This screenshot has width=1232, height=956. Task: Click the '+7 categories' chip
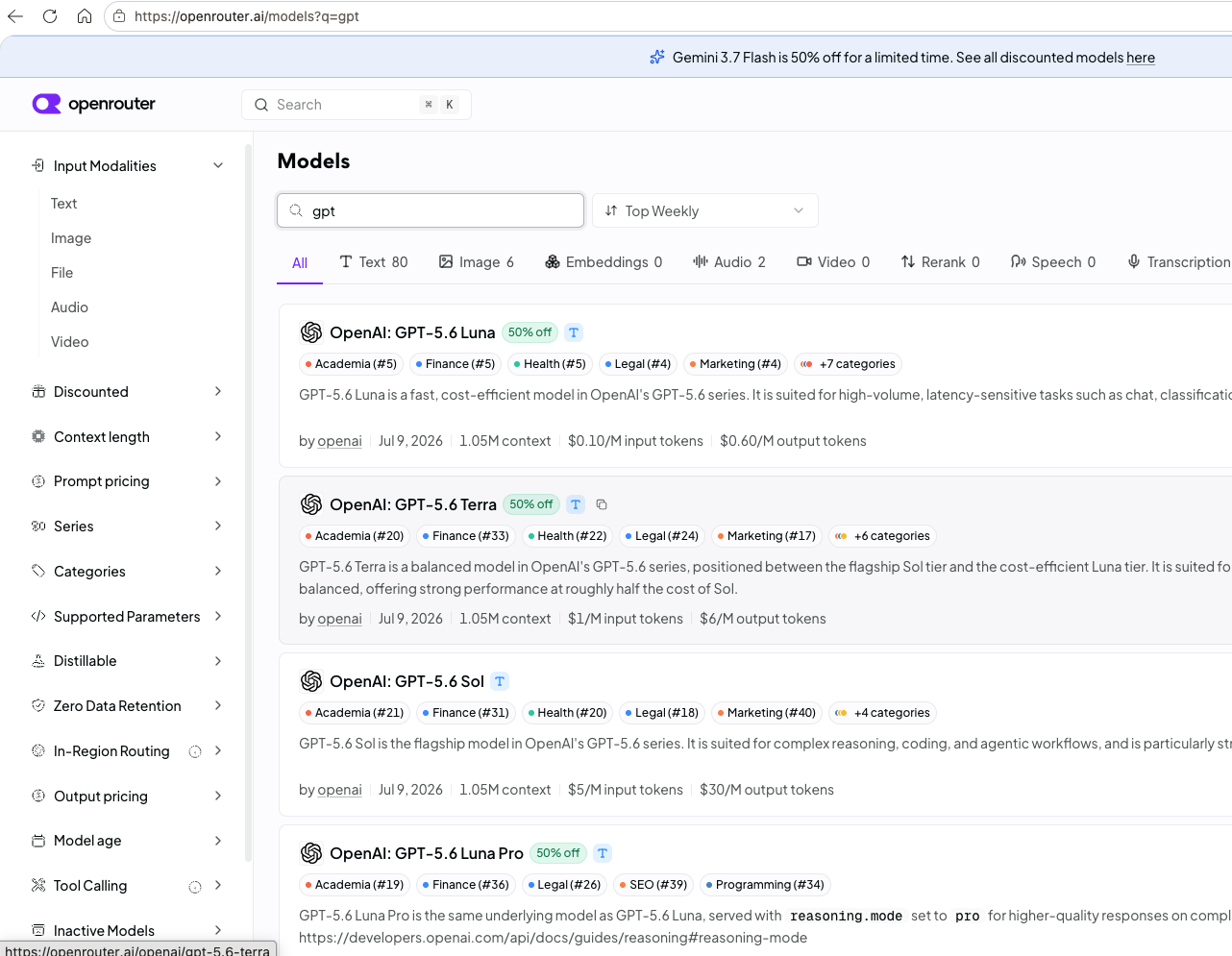click(849, 364)
